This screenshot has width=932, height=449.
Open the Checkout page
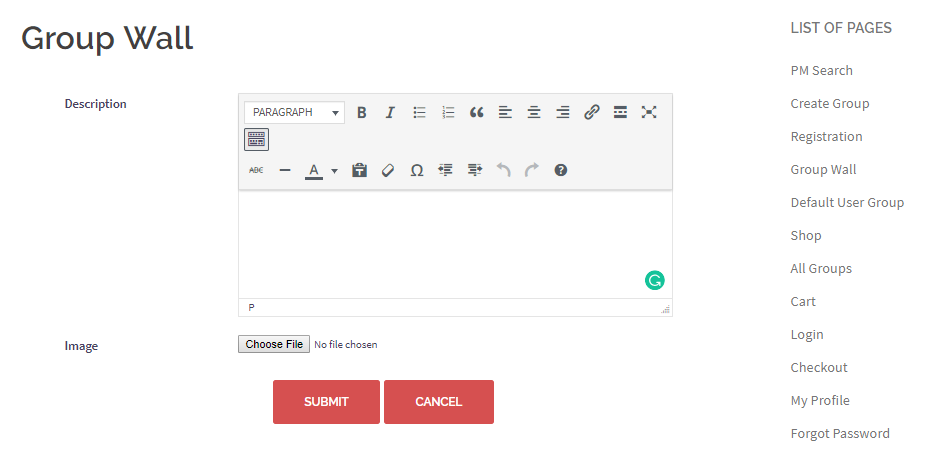coord(819,368)
